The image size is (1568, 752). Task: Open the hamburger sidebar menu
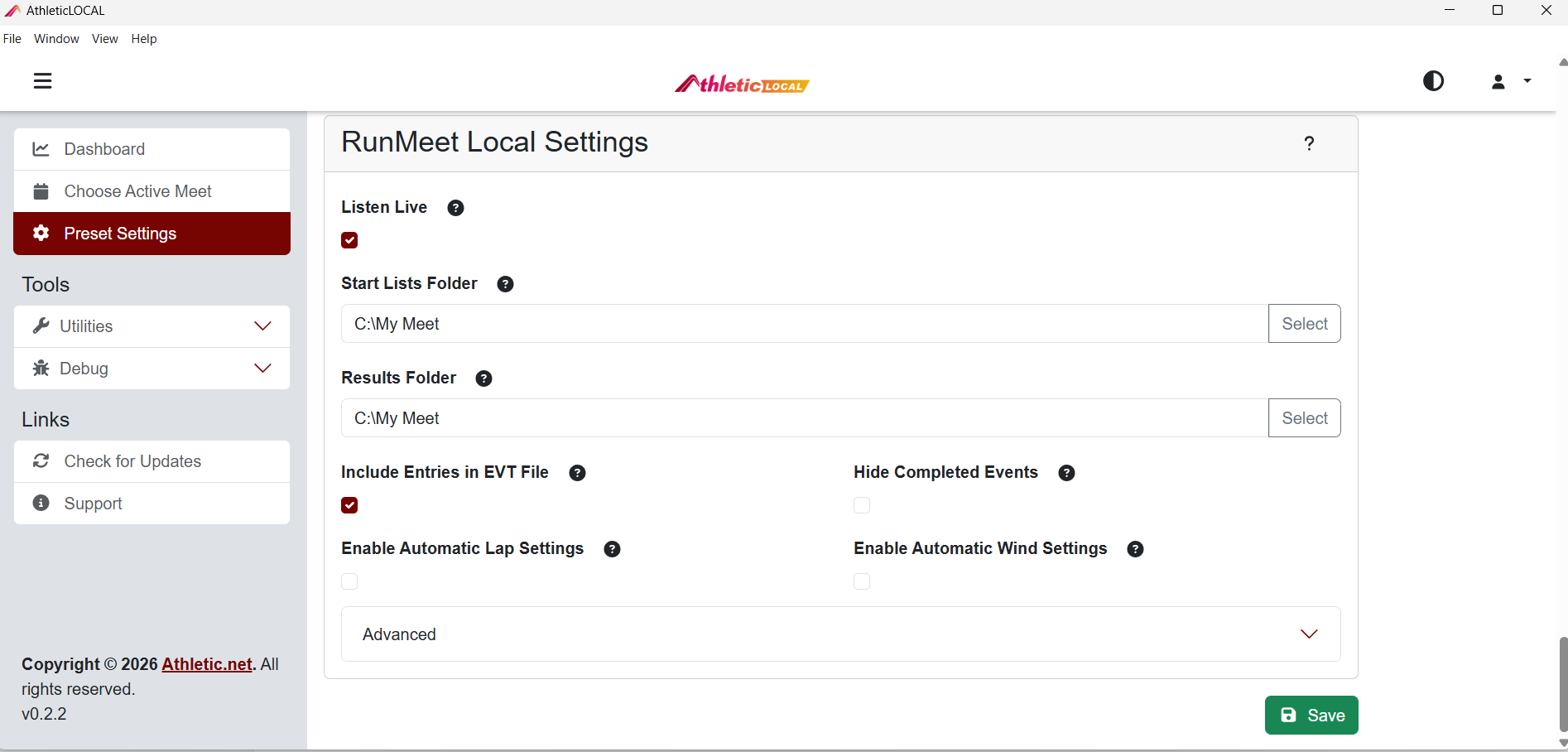coord(42,81)
